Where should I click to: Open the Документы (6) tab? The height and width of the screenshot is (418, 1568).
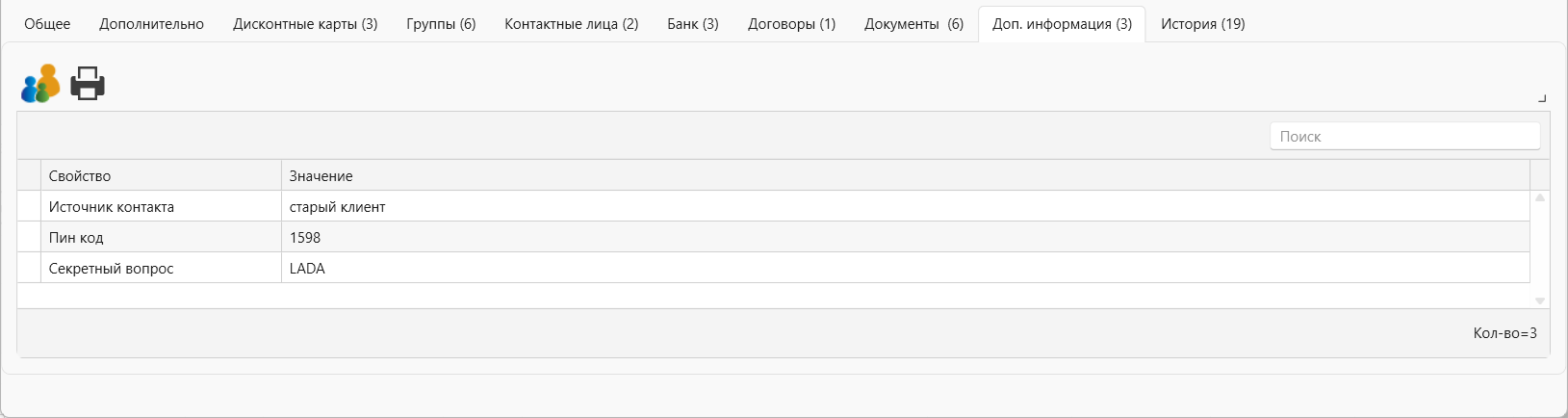click(x=913, y=24)
